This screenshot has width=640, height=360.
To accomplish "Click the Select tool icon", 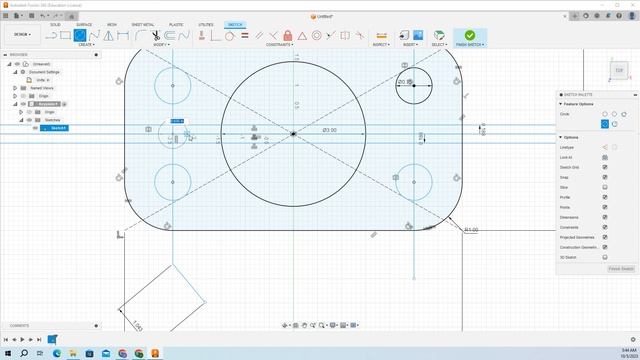I will (439, 35).
